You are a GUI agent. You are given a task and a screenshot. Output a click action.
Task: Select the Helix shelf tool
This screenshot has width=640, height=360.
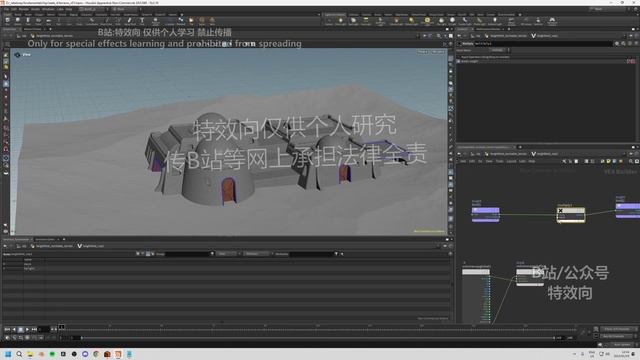click(x=212, y=21)
